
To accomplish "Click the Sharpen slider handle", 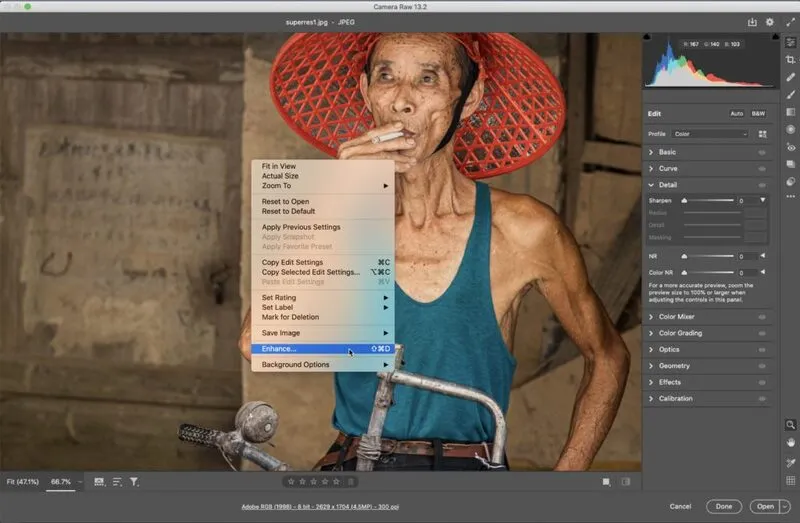I will tap(684, 201).
